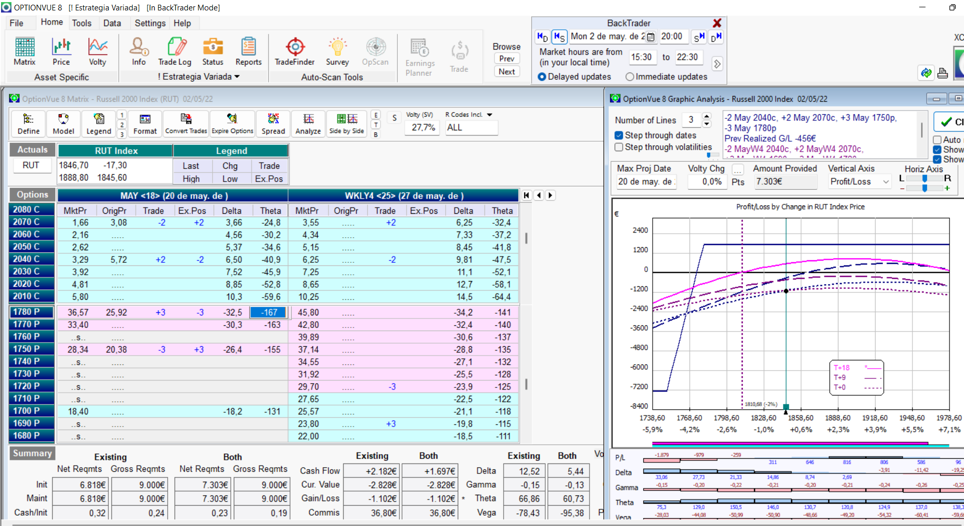Click the BackTrader time field 20:00

click(x=672, y=37)
